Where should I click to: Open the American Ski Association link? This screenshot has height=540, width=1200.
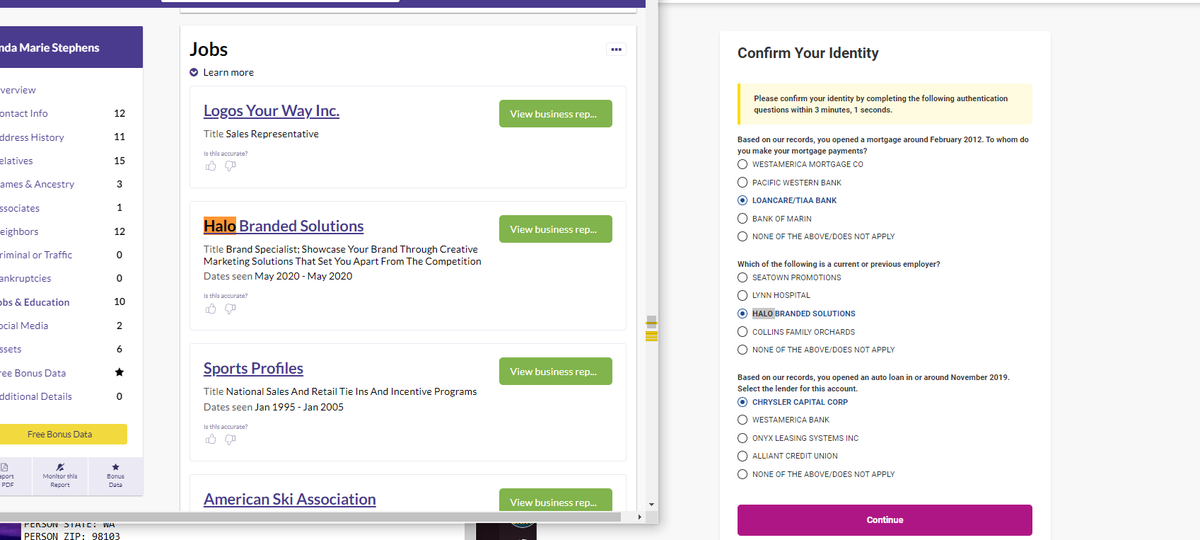pyautogui.click(x=289, y=499)
